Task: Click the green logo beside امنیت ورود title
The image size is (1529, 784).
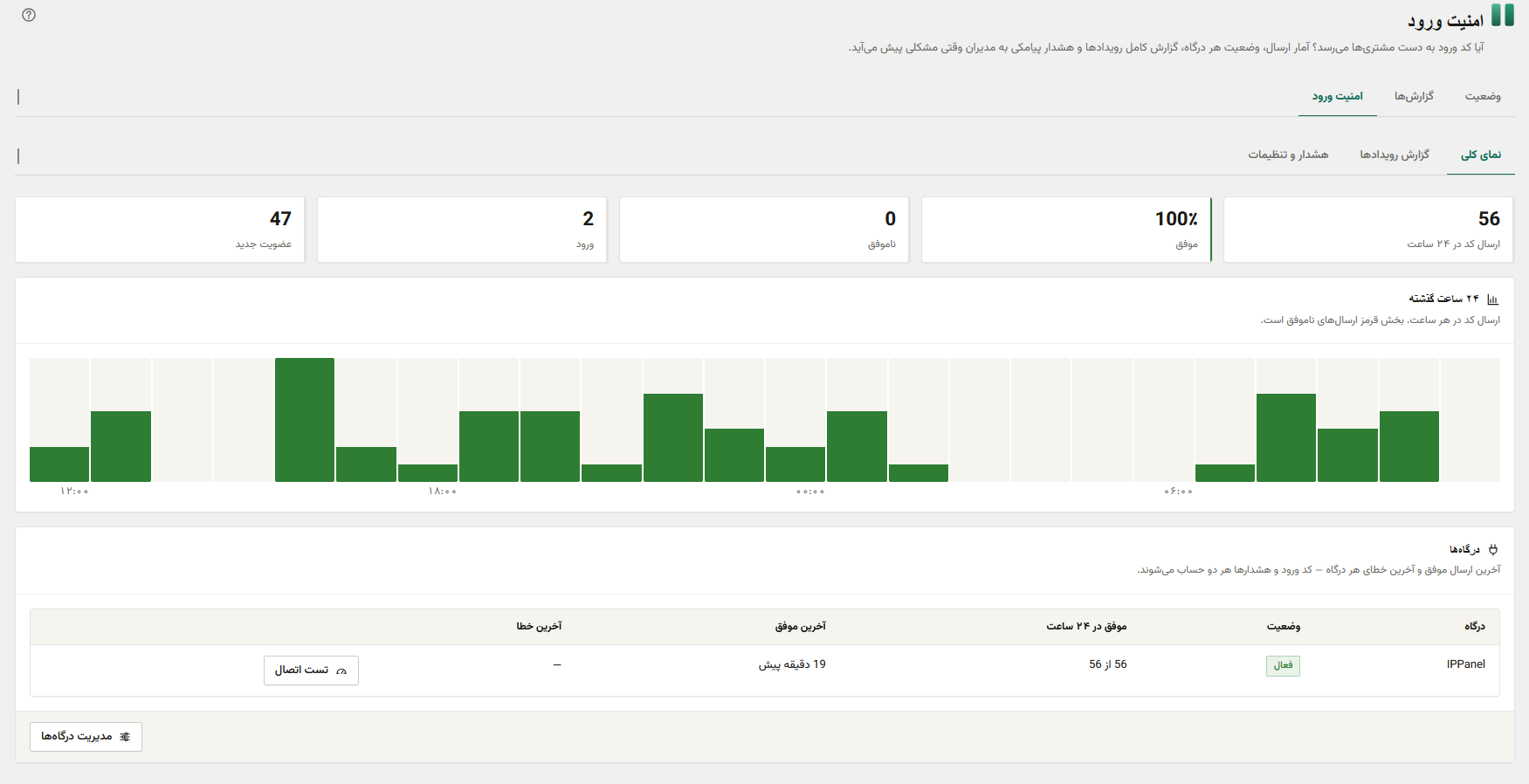Action: [x=1502, y=15]
